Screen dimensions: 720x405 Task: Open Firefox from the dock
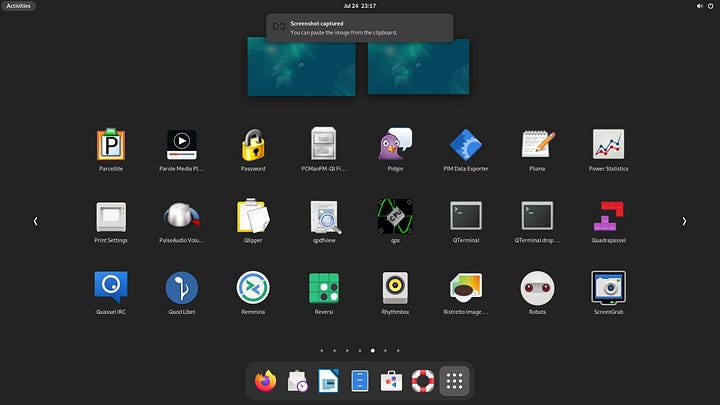265,381
